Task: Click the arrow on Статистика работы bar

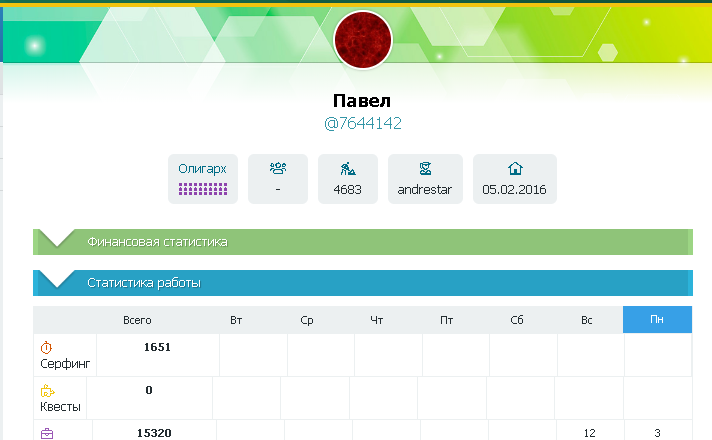Action: coord(57,279)
